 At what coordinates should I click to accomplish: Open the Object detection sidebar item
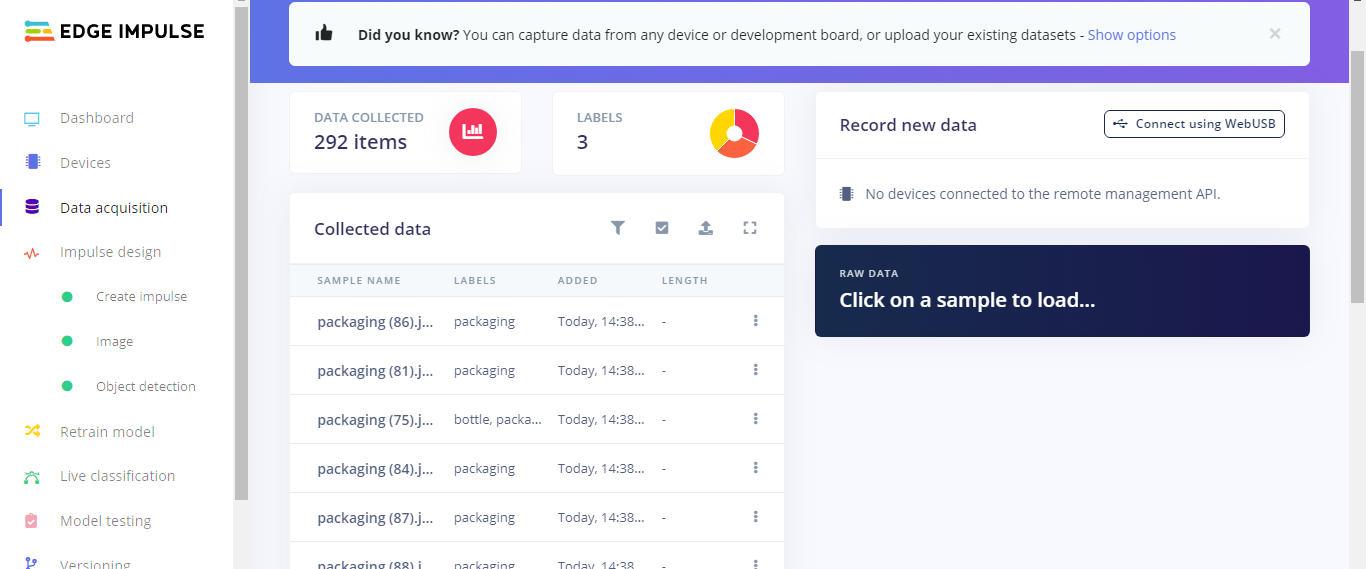tap(145, 386)
